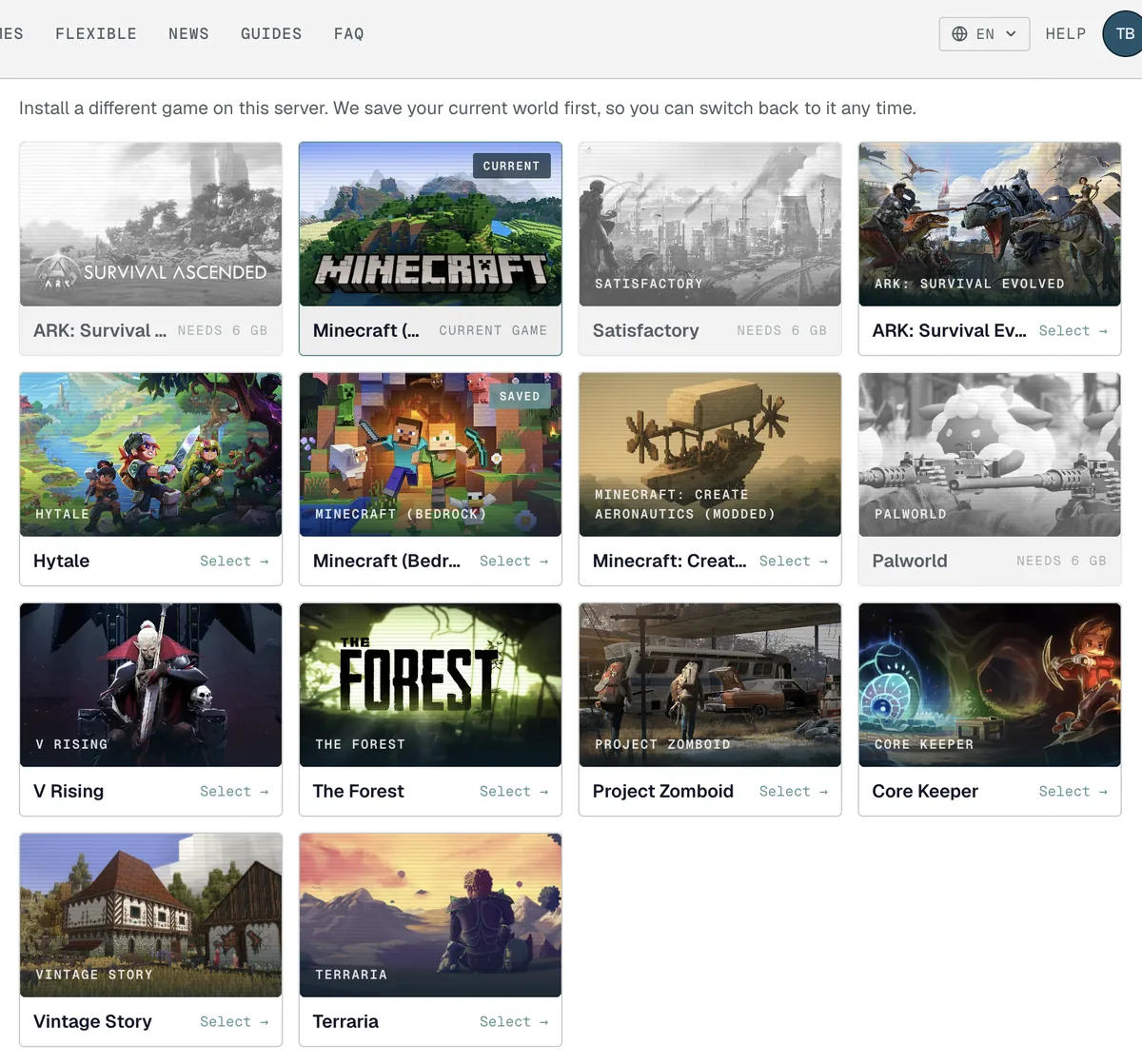Click Select for Minecraft (Bedrock)
This screenshot has height=1064, width=1142.
(x=514, y=561)
